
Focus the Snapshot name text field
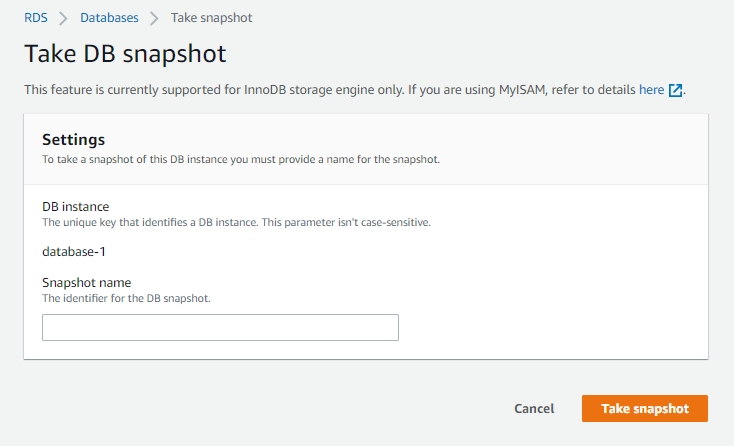pyautogui.click(x=220, y=327)
